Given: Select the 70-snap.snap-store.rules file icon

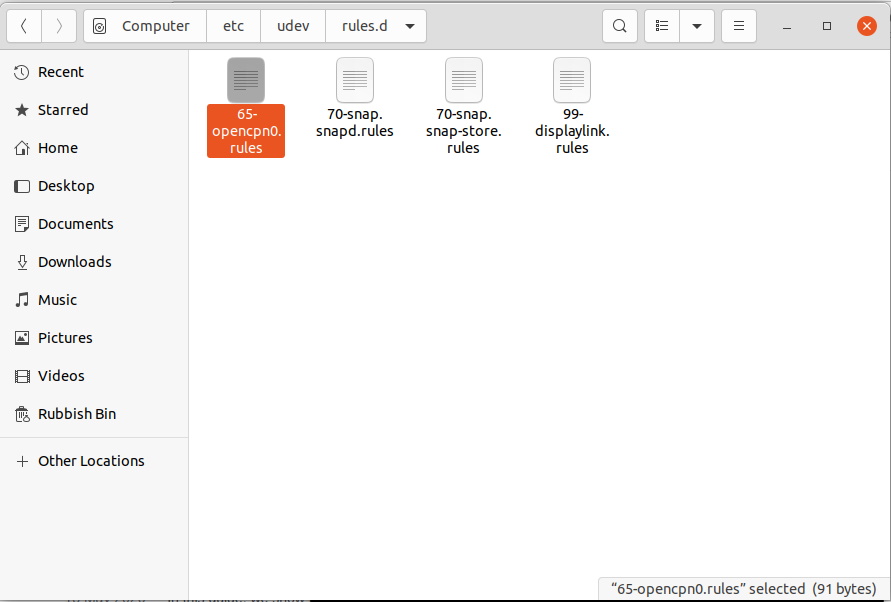Looking at the screenshot, I should point(464,80).
